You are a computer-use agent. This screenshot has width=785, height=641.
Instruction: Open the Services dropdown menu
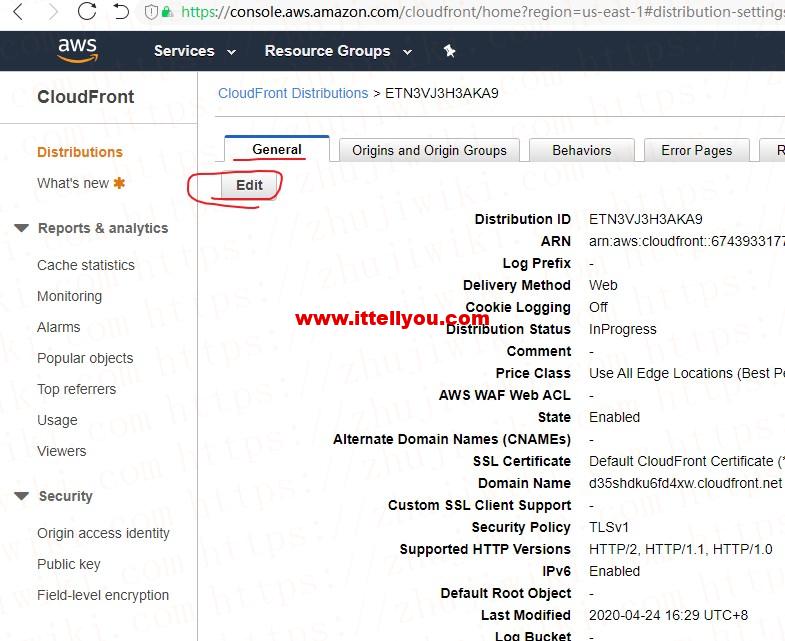(195, 51)
